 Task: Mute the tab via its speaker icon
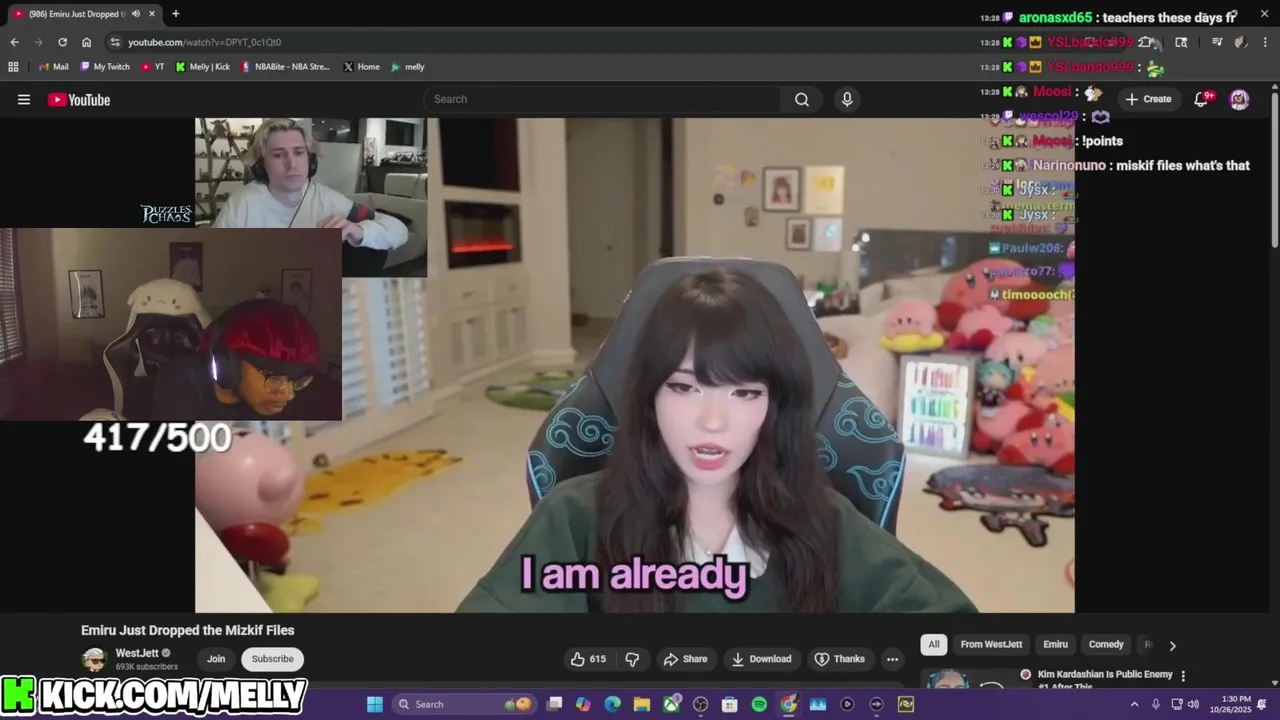pos(136,14)
